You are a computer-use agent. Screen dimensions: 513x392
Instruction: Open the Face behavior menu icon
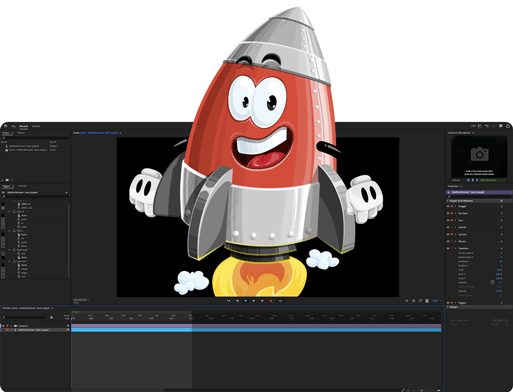502,220
